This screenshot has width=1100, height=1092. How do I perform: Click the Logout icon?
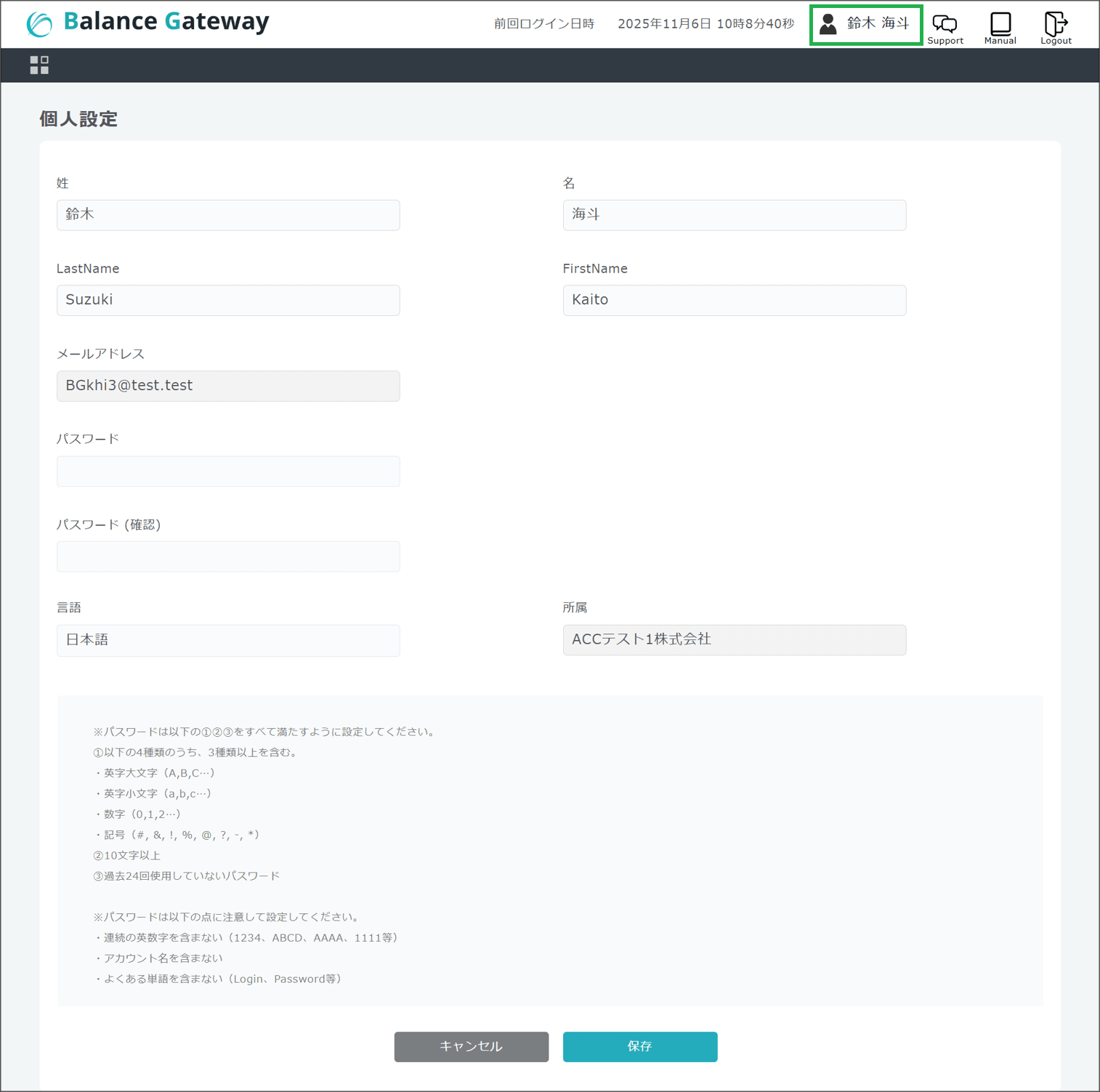point(1055,26)
